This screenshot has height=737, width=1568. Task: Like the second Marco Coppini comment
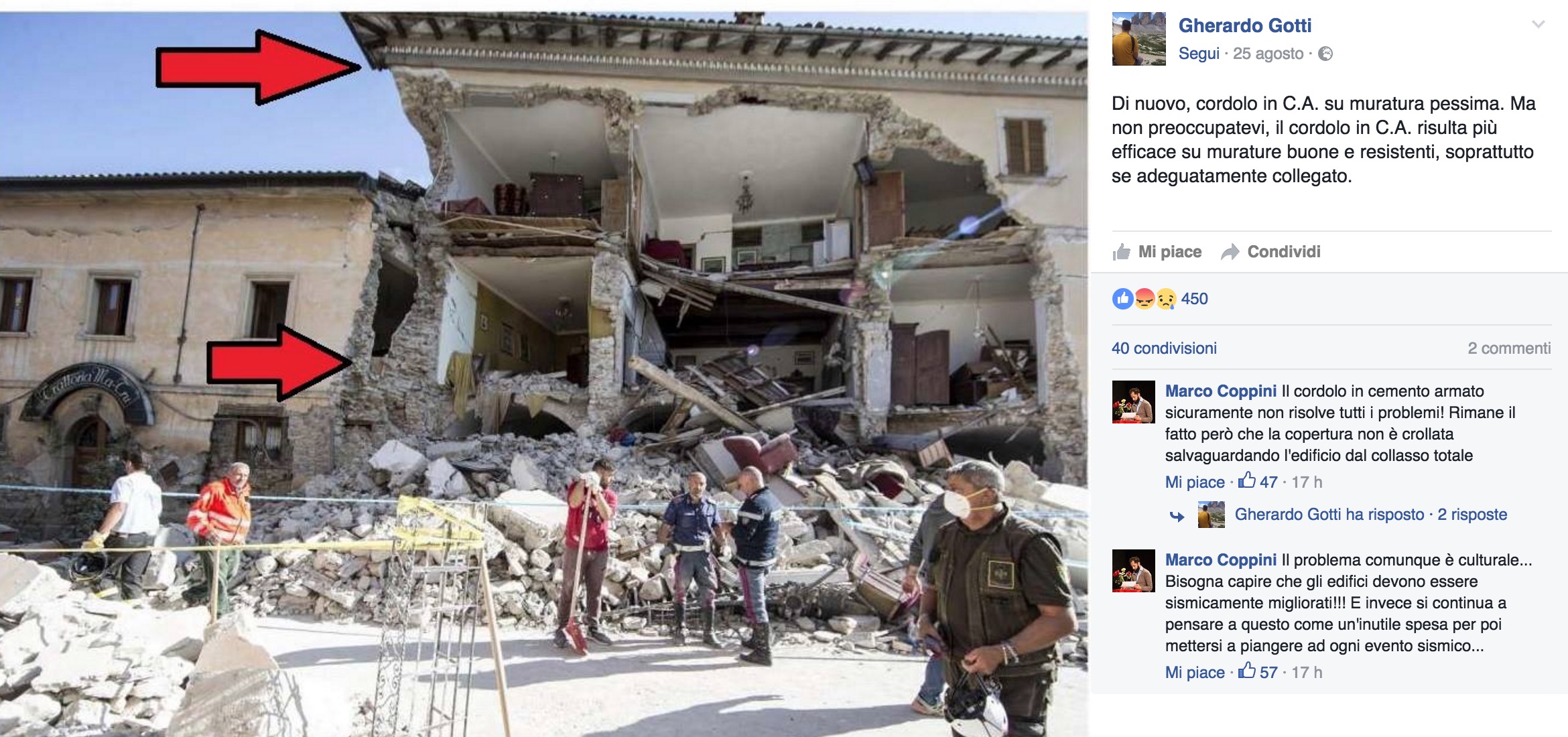point(1195,672)
